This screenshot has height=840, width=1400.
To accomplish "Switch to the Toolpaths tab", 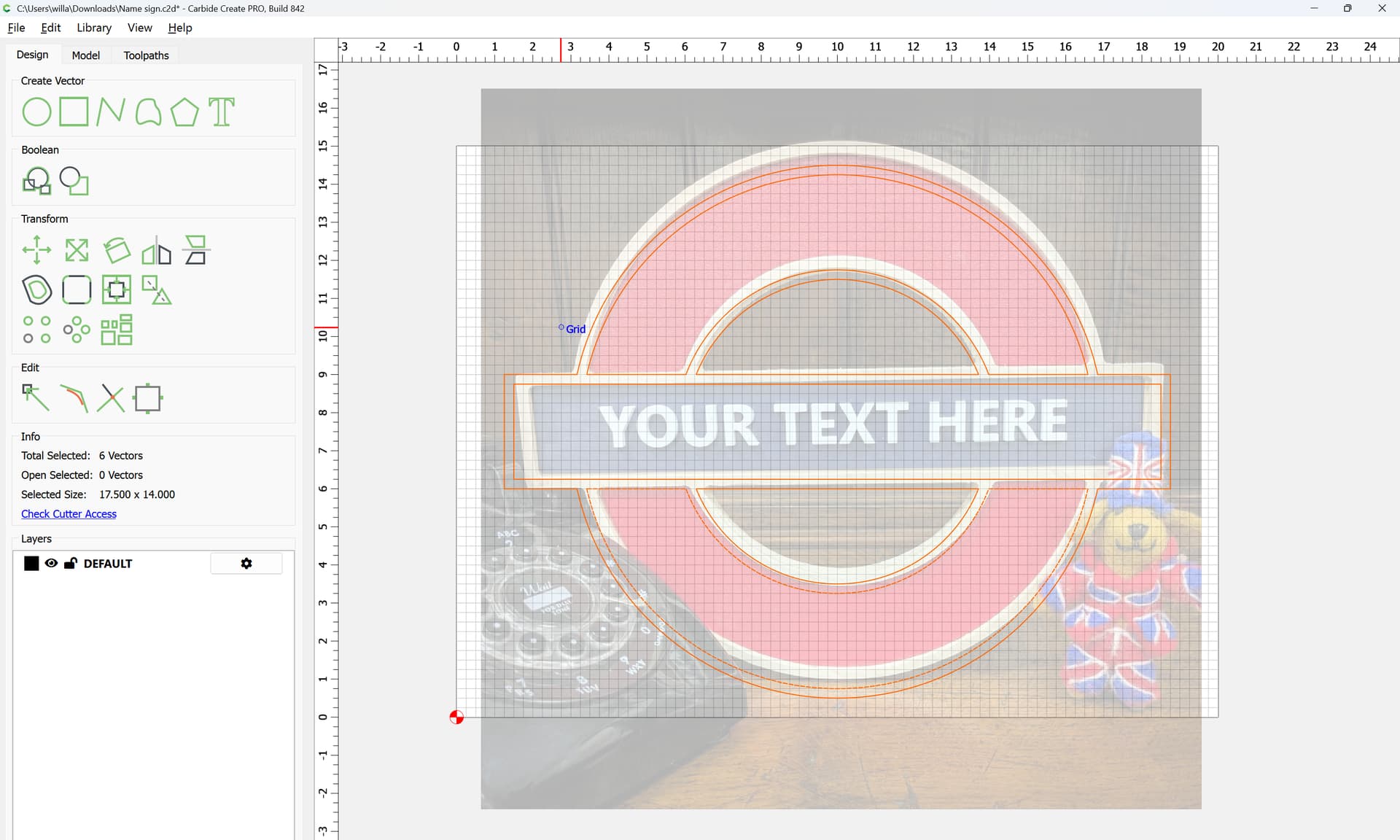I will coord(146,55).
